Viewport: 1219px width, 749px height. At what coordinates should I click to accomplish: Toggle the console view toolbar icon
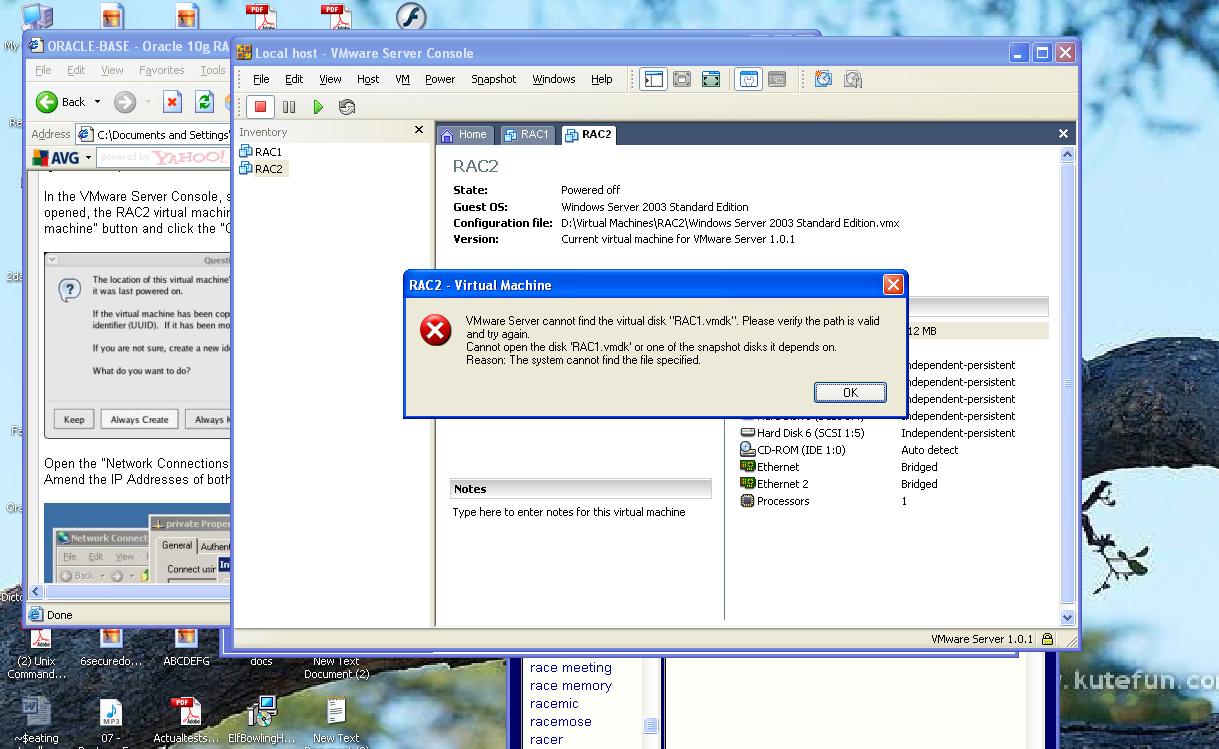click(748, 79)
